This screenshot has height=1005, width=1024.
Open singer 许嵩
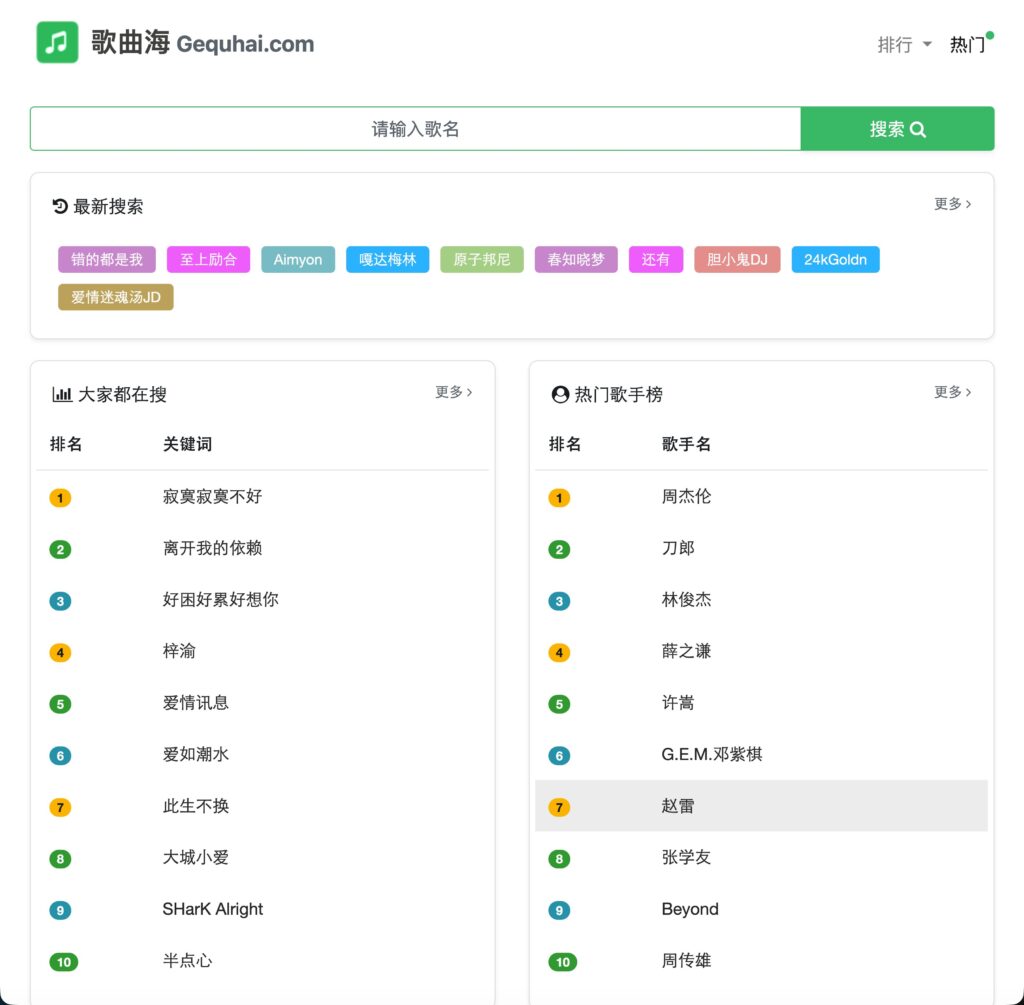(x=678, y=703)
